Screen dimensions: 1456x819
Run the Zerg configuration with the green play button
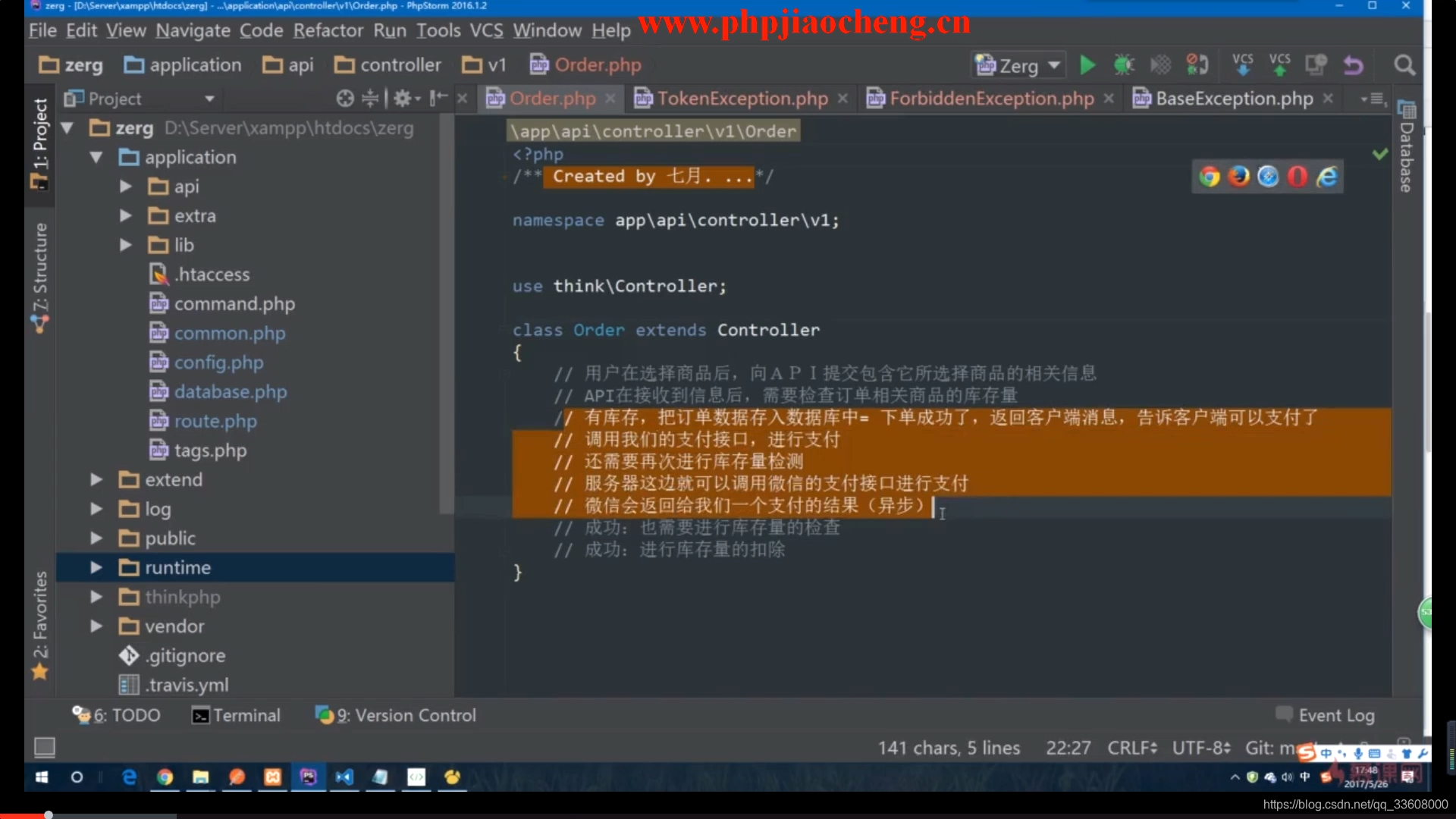click(x=1087, y=65)
